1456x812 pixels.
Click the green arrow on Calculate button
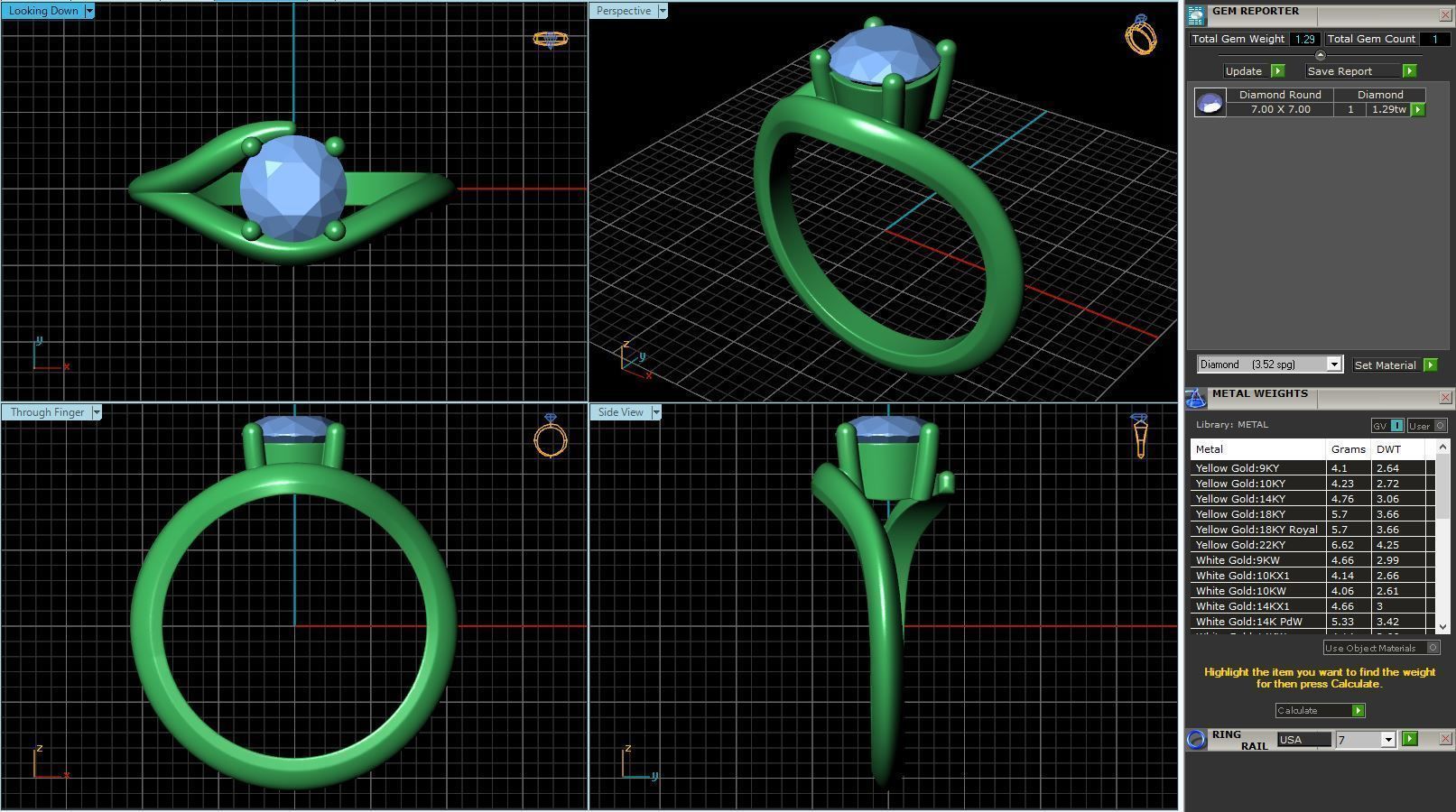pyautogui.click(x=1358, y=711)
